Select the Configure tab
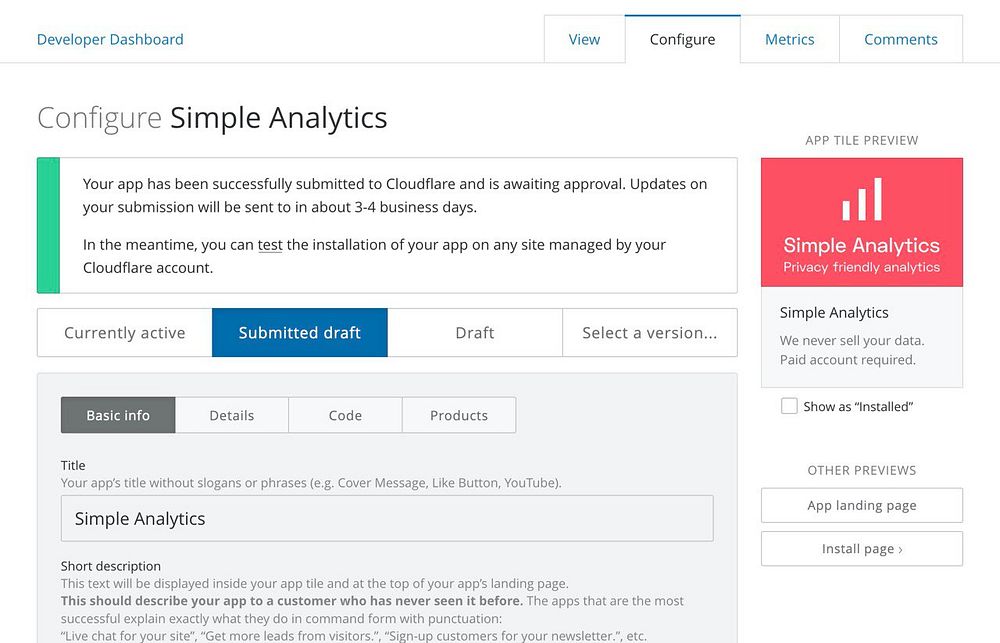 click(x=682, y=40)
